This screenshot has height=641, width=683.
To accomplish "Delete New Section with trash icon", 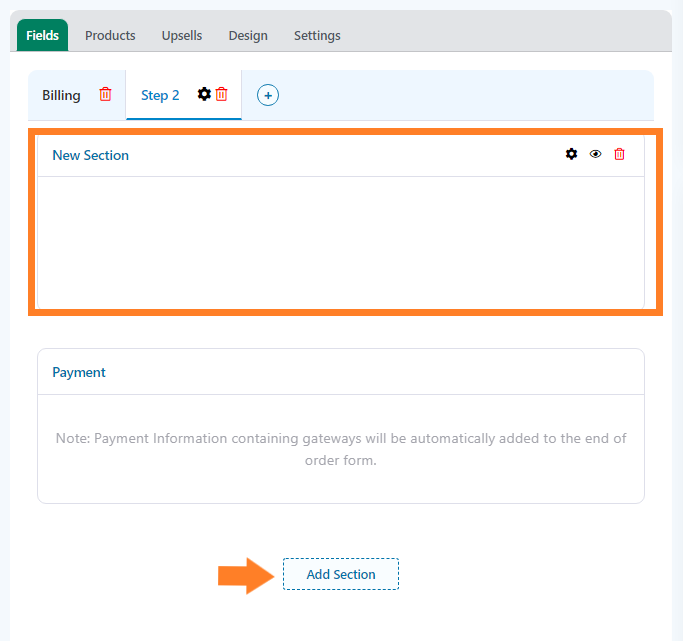I will coord(619,154).
